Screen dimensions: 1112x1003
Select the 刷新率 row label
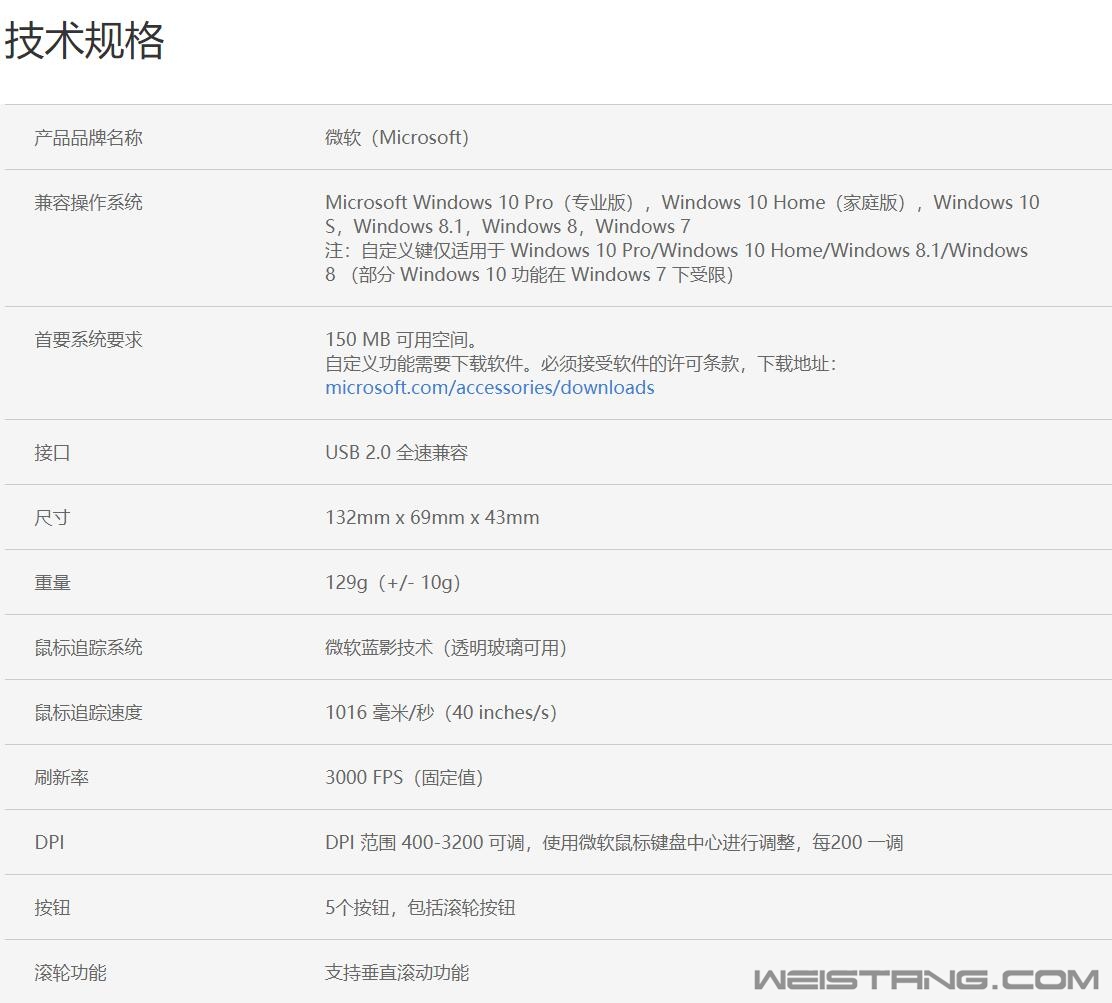(x=62, y=778)
